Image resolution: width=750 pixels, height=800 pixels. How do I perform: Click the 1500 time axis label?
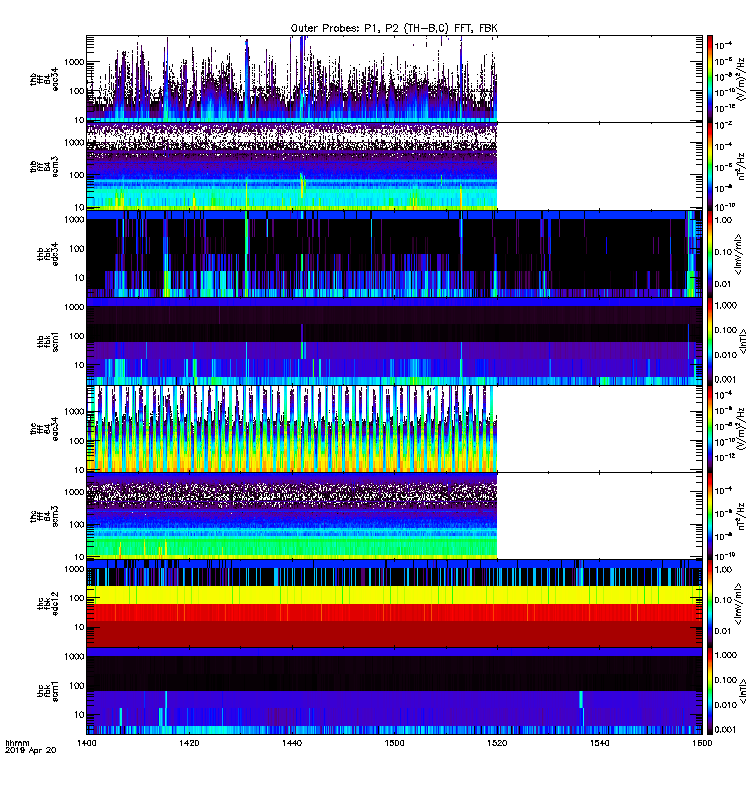pyautogui.click(x=394, y=743)
